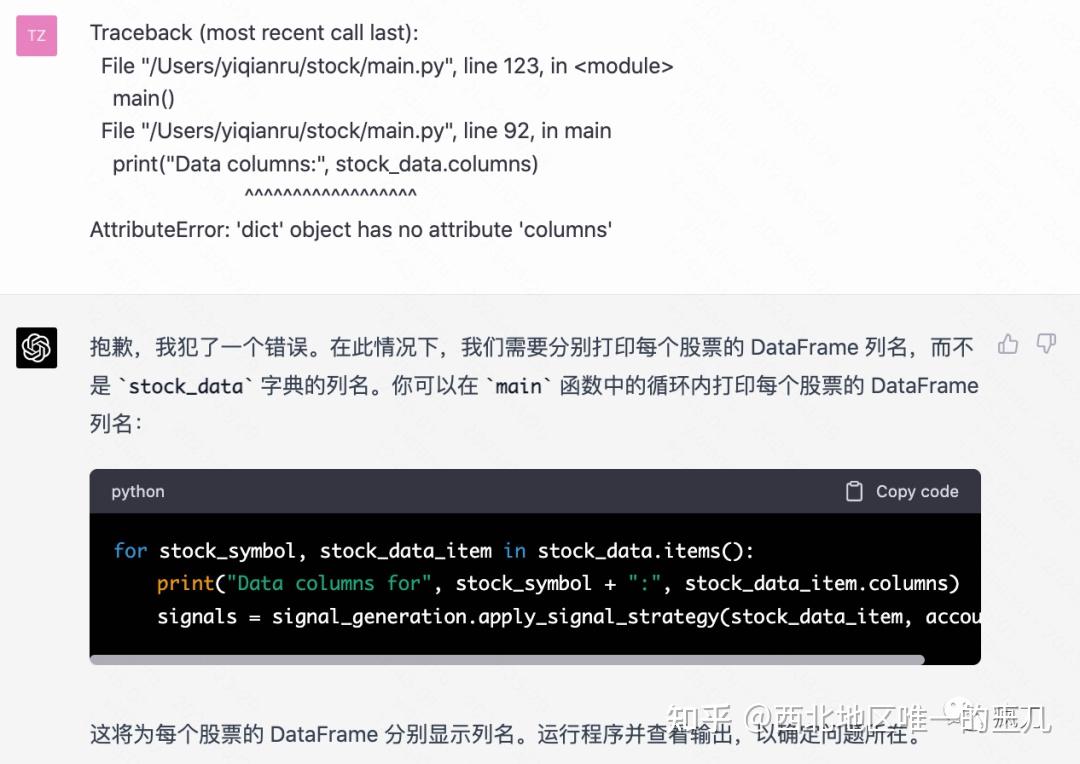The height and width of the screenshot is (764, 1080).
Task: Click the ChatGPT logo avatar
Action: (37, 347)
